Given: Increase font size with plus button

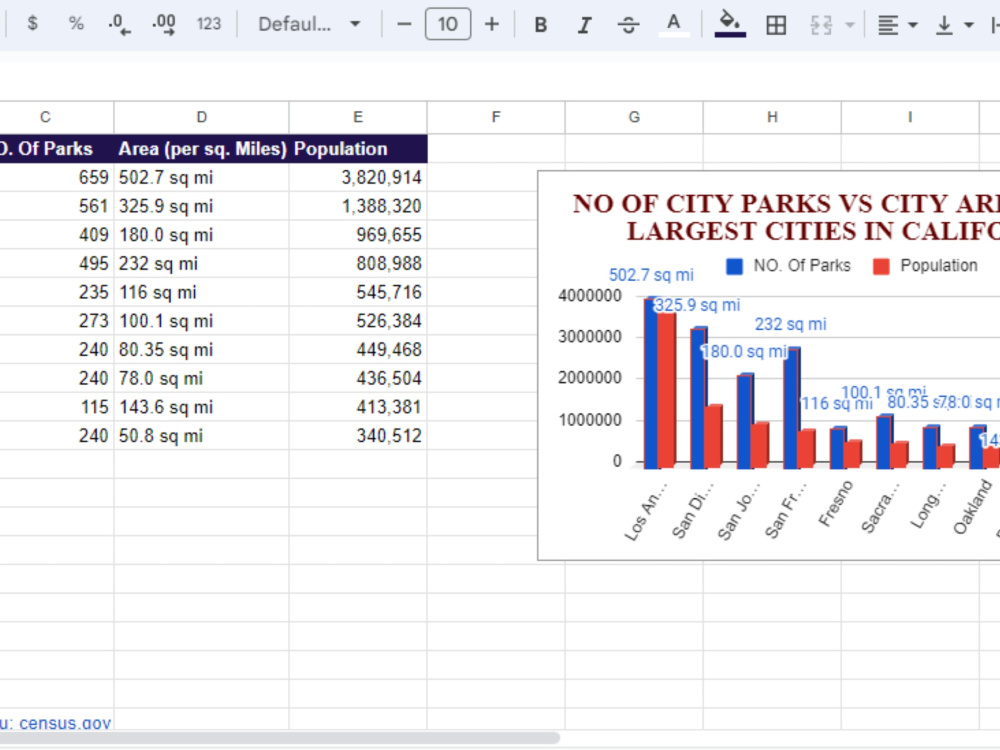Looking at the screenshot, I should [x=492, y=24].
